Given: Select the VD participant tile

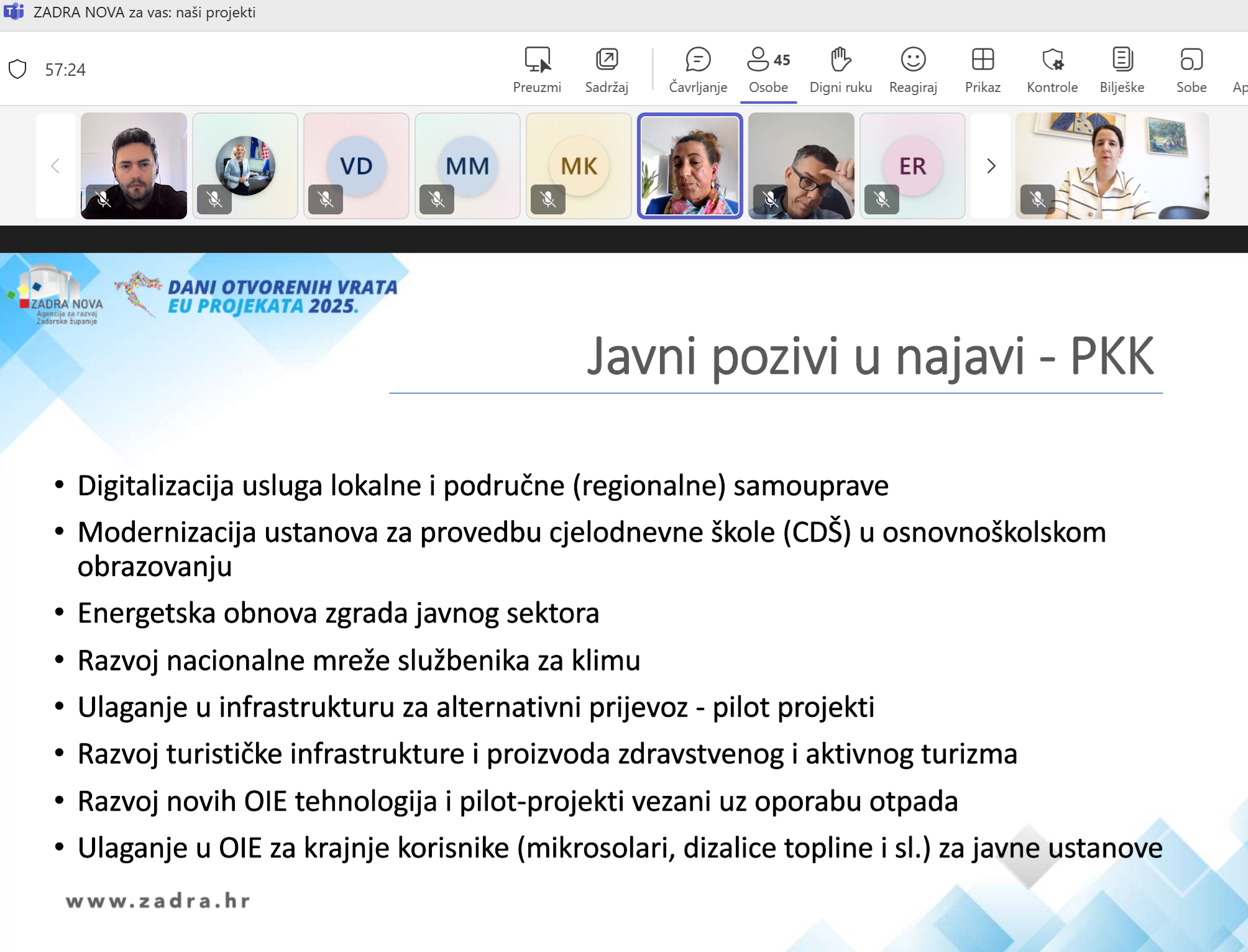Looking at the screenshot, I should coord(356,166).
